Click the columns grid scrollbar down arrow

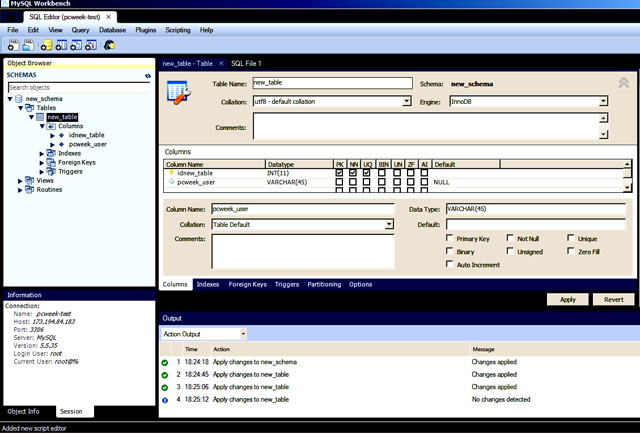pyautogui.click(x=627, y=188)
